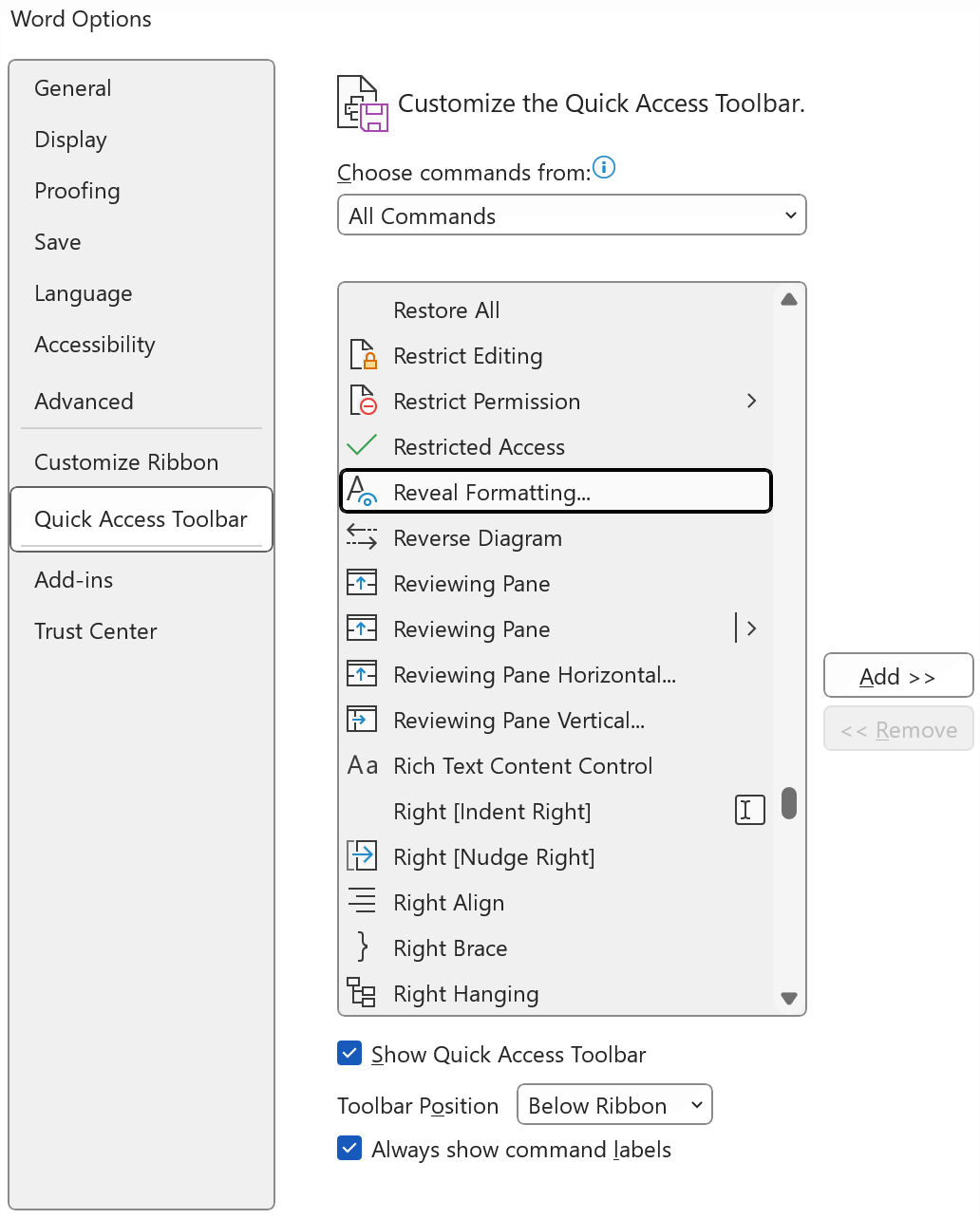Select the Reverse Diagram command text
Image resolution: width=980 pixels, height=1219 pixels.
pyautogui.click(x=478, y=538)
